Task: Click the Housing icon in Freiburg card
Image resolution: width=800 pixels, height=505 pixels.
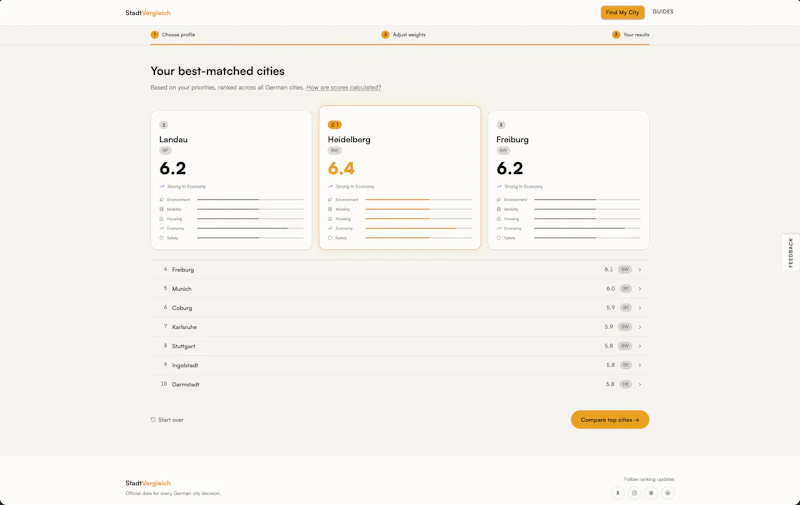Action: click(499, 219)
